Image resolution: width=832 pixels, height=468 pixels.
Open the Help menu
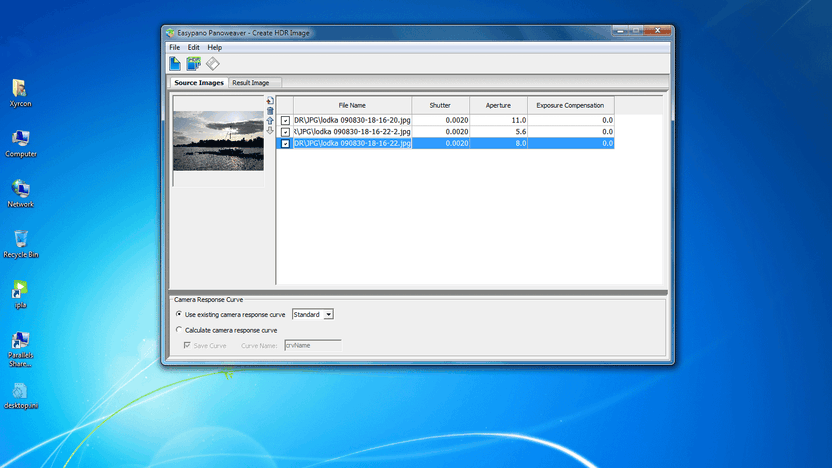click(214, 47)
